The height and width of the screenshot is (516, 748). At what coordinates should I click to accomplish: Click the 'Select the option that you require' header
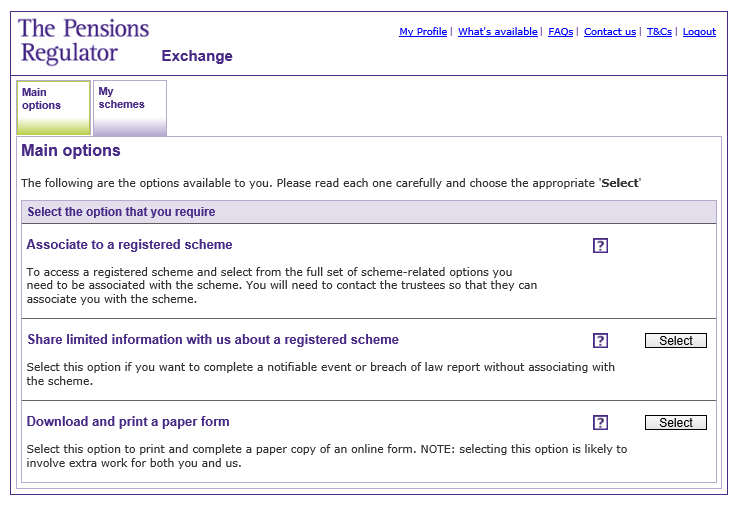[121, 212]
